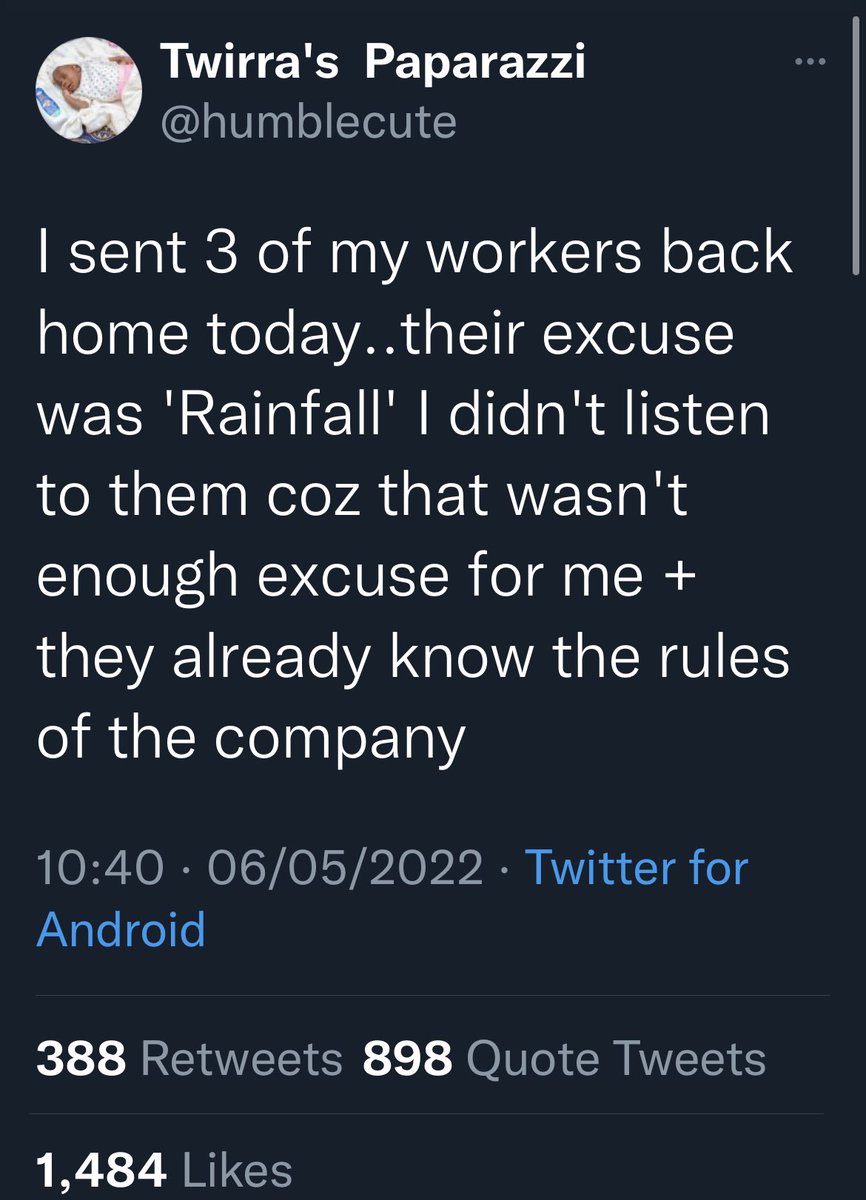Open the @humblecute handle link
The height and width of the screenshot is (1200, 866).
click(308, 122)
